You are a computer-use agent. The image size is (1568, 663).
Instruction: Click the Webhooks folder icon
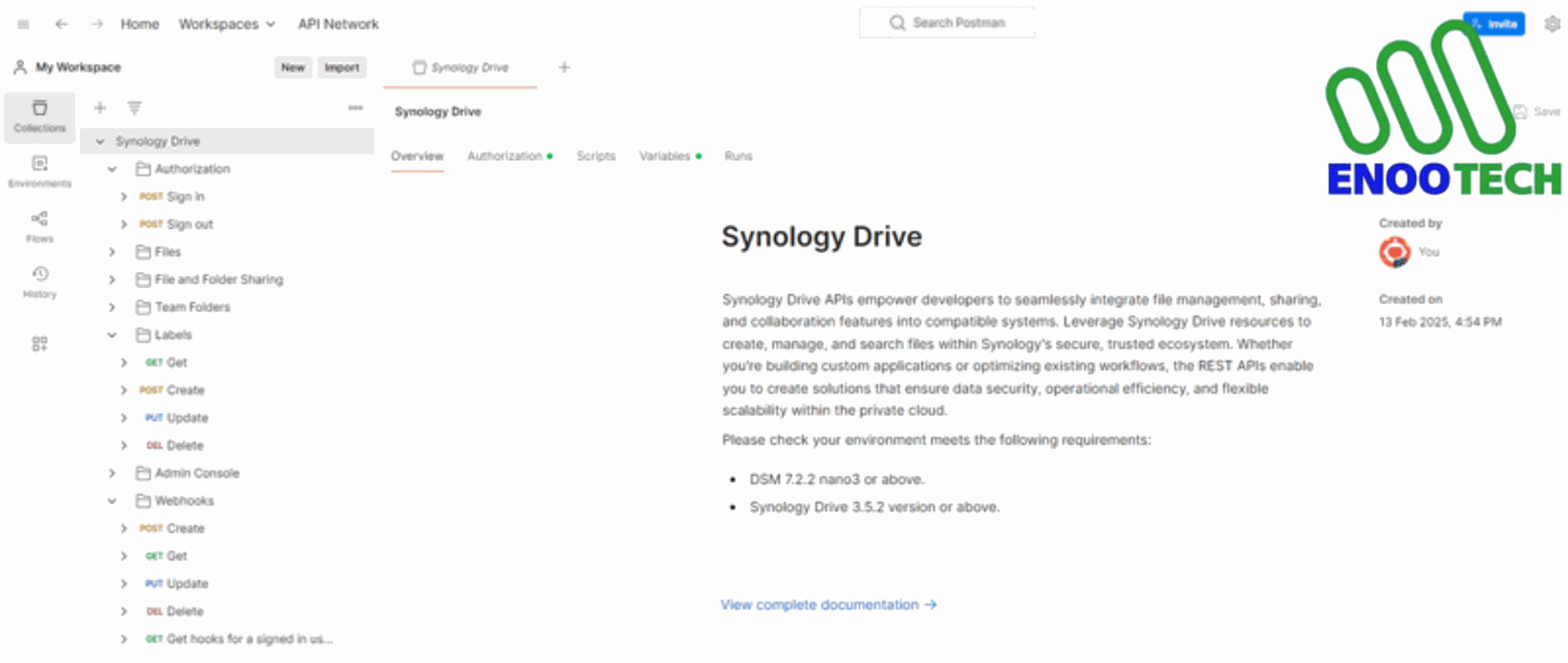pos(143,501)
